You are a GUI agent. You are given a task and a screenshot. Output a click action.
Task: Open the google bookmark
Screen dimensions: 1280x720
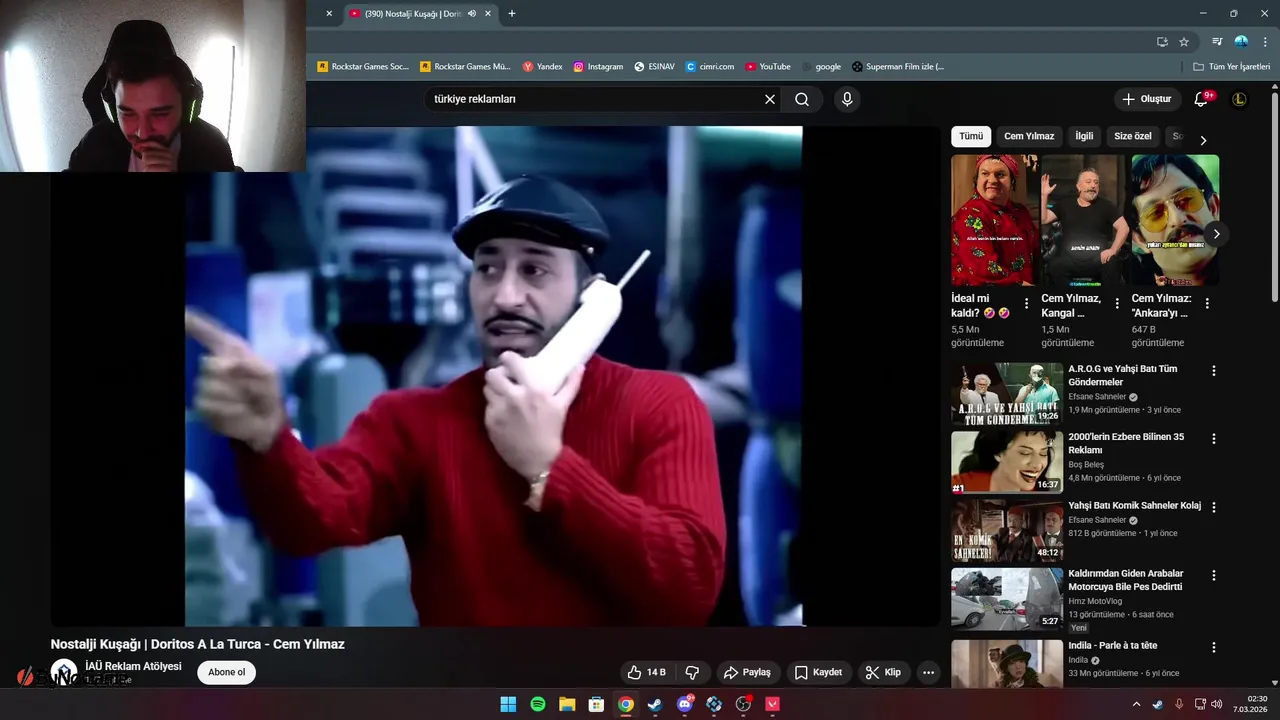coord(822,67)
